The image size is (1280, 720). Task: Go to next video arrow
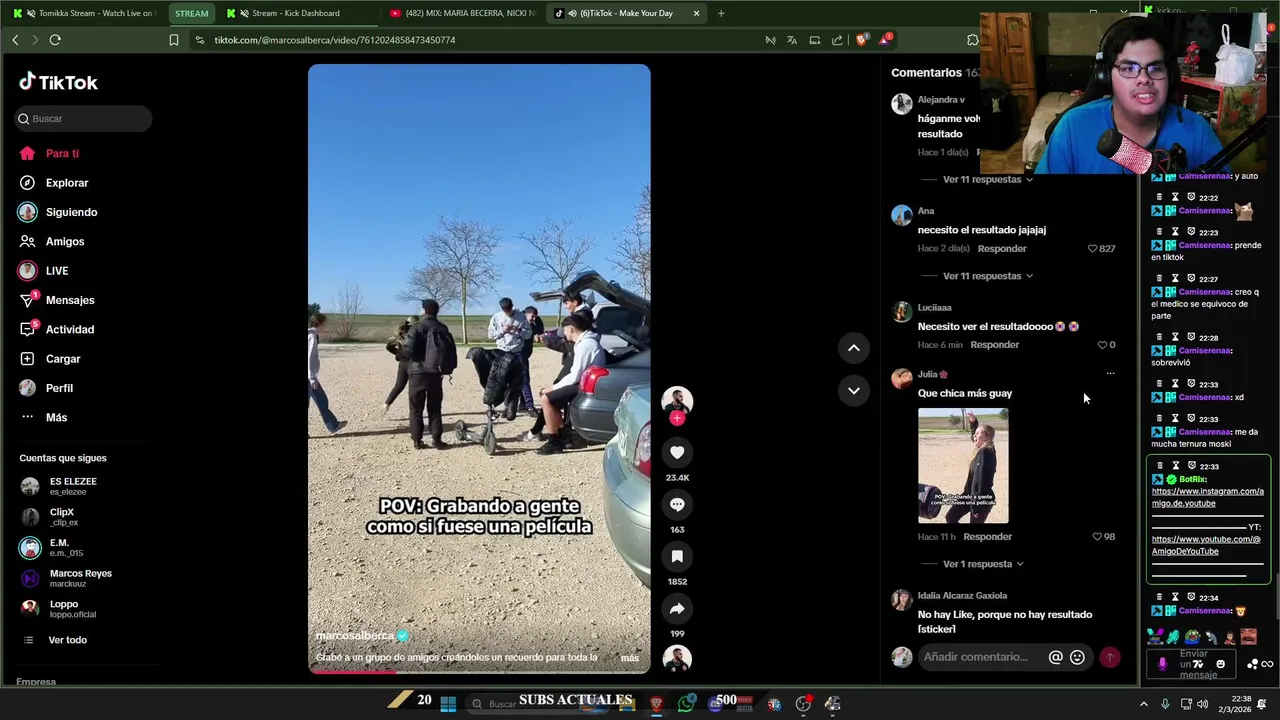854,391
